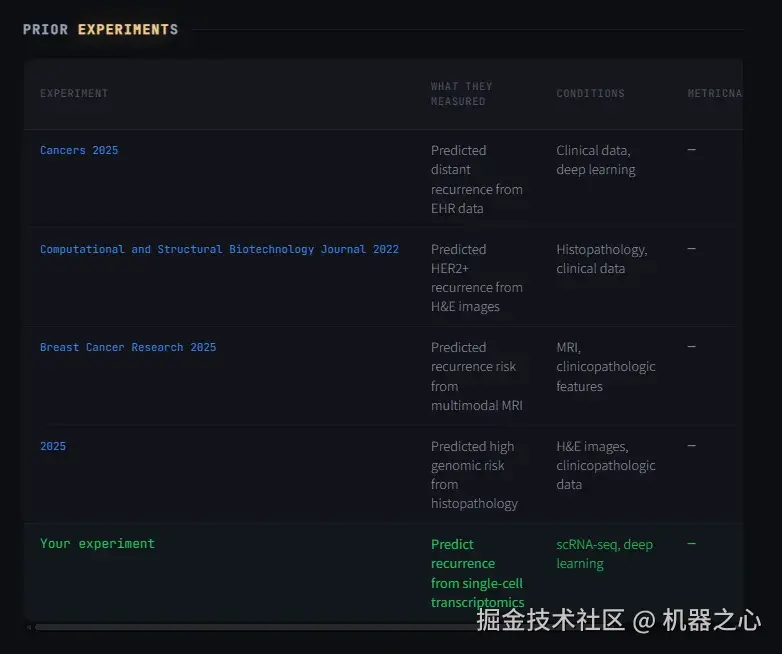782x654 pixels.
Task: Click the truncated METRIC column header
Action: [x=714, y=94]
